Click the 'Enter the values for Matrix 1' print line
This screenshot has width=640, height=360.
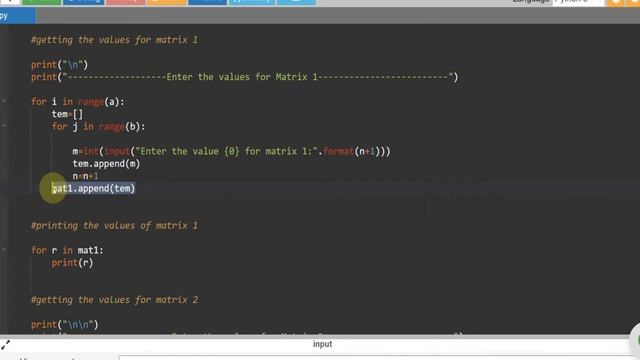(x=244, y=77)
